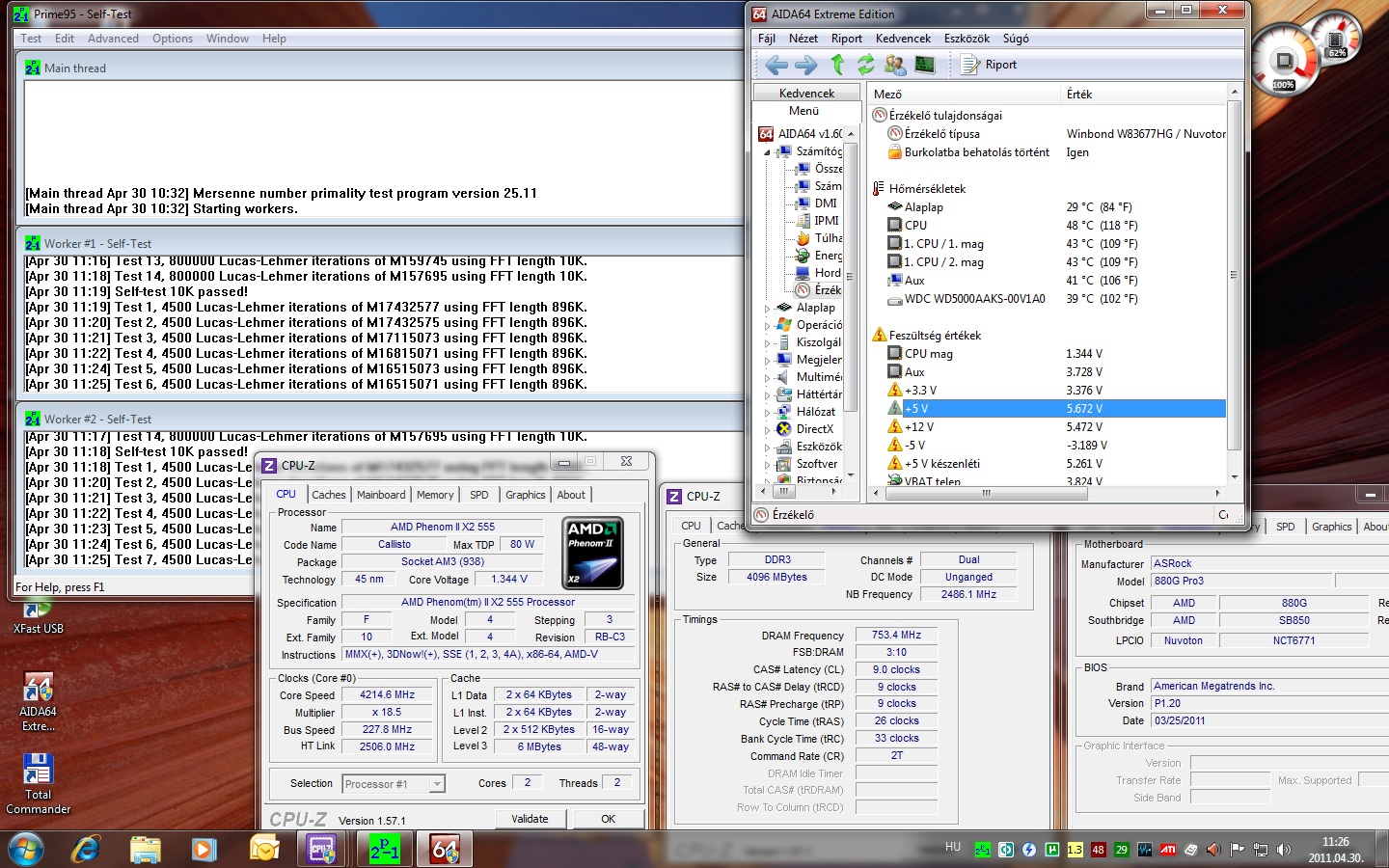Open Options menu in Prime95
Screen dimensions: 1389x868
point(173,39)
